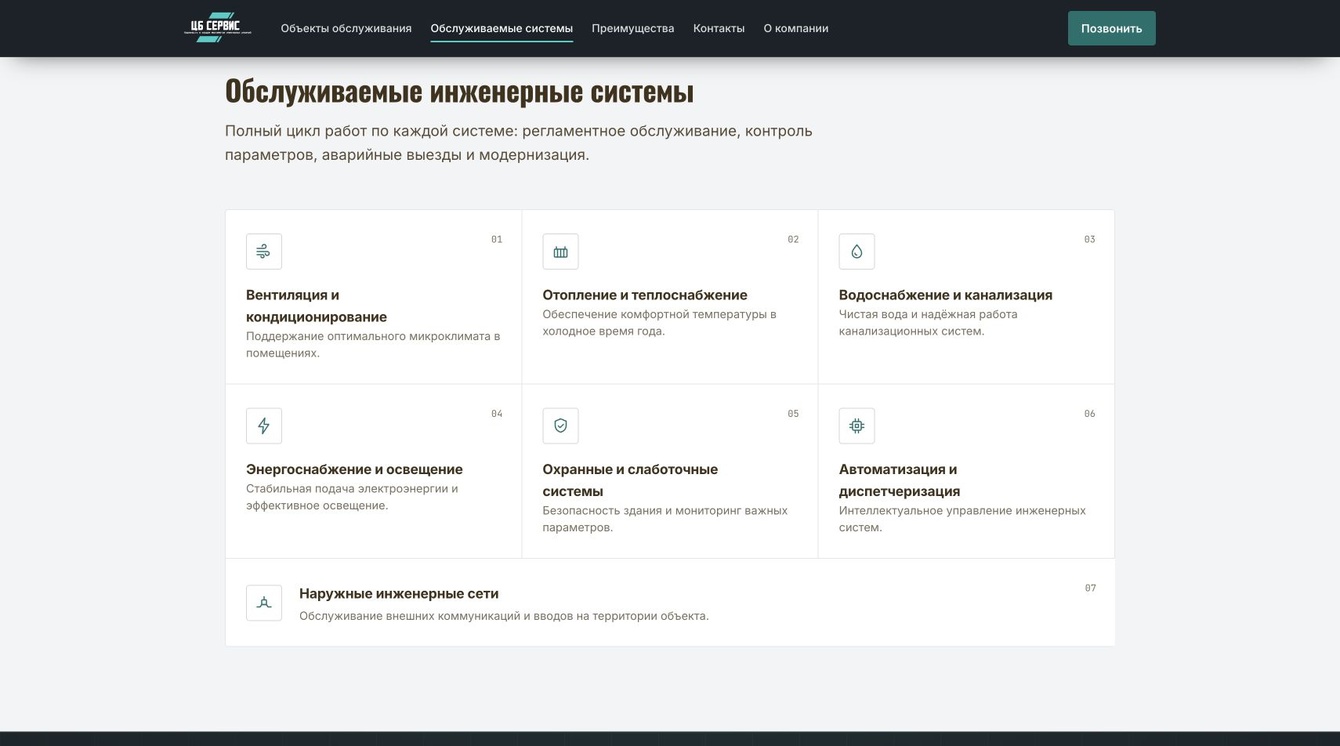Click text 'Интеллектуальное управление инженерных систем.'
The width and height of the screenshot is (1340, 746).
tap(962, 519)
